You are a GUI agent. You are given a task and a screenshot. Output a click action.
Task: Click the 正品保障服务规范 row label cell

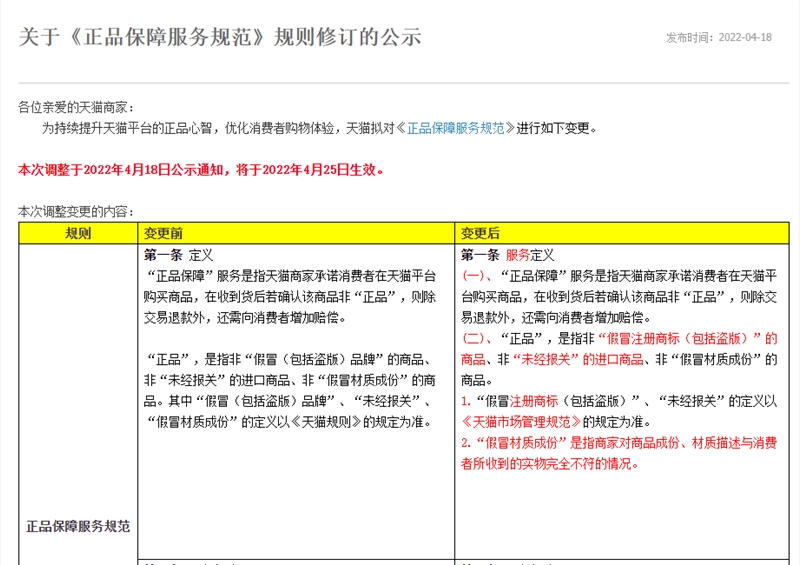click(x=78, y=526)
